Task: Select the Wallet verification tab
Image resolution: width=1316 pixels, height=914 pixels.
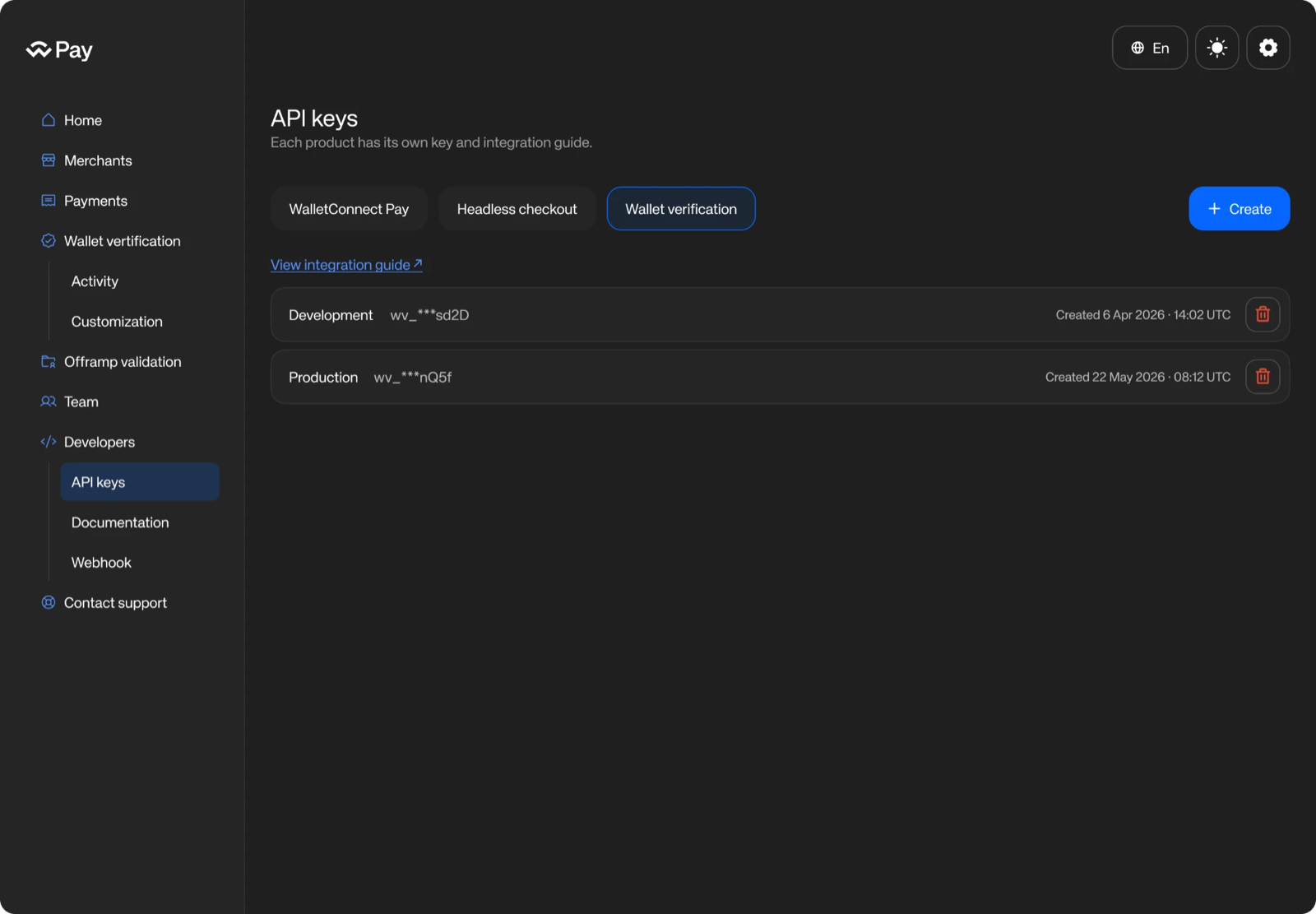Action: (681, 209)
